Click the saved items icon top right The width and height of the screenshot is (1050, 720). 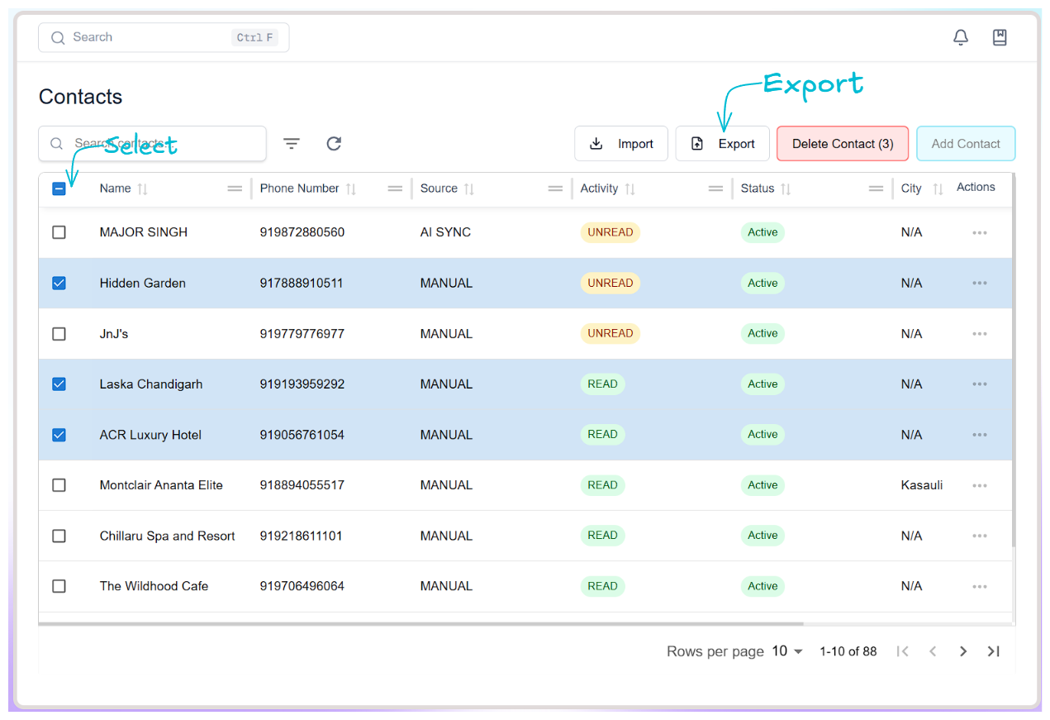pos(999,37)
